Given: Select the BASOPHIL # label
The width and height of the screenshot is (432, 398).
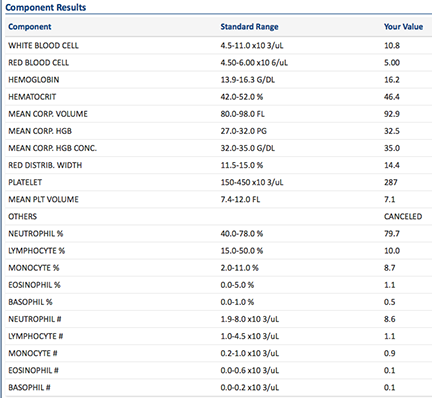Looking at the screenshot, I should pyautogui.click(x=29, y=388).
